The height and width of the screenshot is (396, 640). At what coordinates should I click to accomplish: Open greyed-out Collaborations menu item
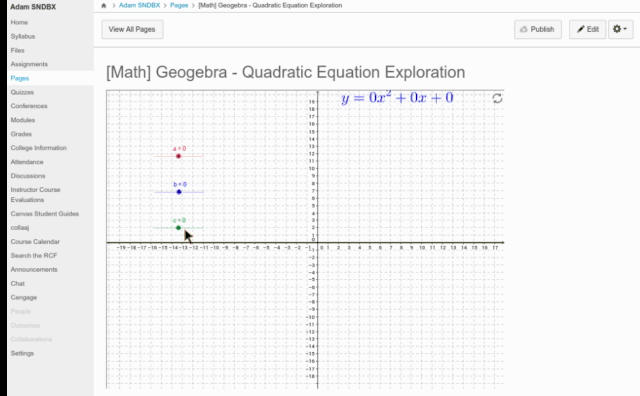coord(31,339)
